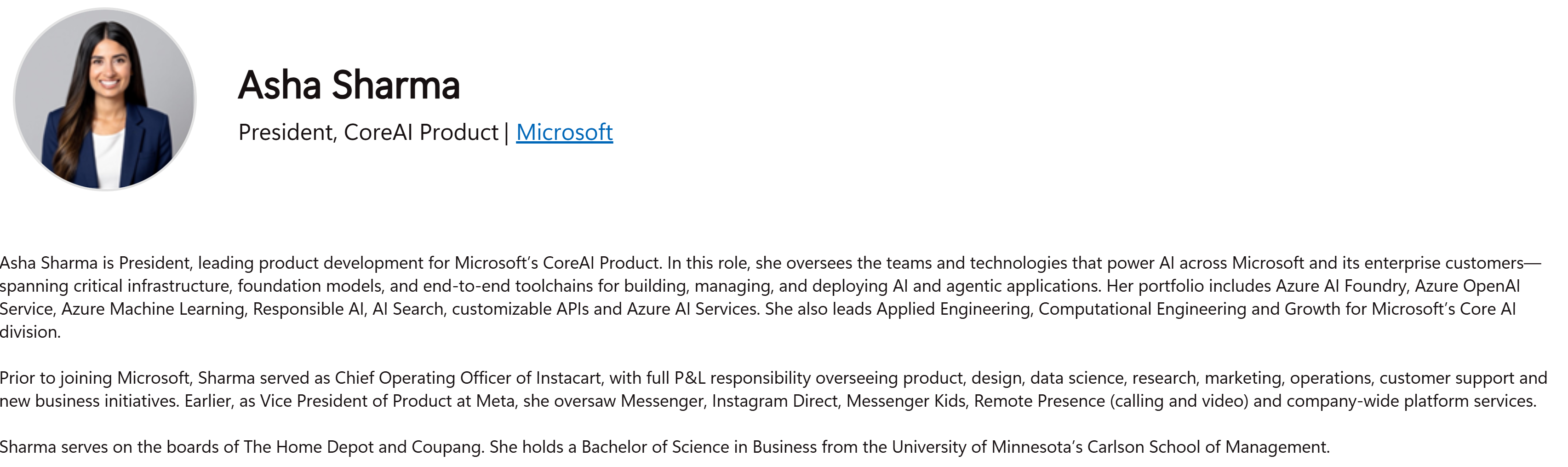The width and height of the screenshot is (1568, 467).
Task: Click the word Coupang in last paragraph
Action: [x=447, y=448]
